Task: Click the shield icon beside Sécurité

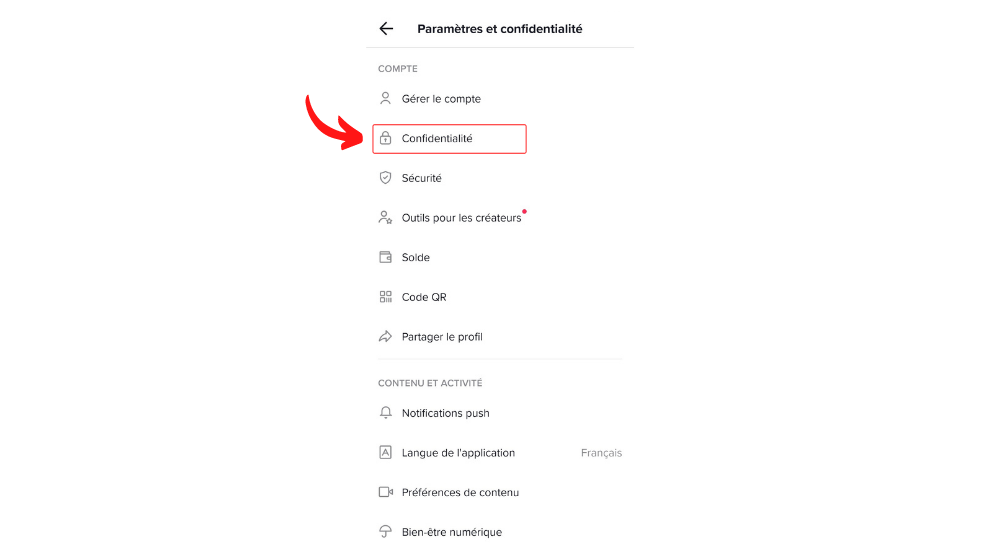Action: [385, 178]
